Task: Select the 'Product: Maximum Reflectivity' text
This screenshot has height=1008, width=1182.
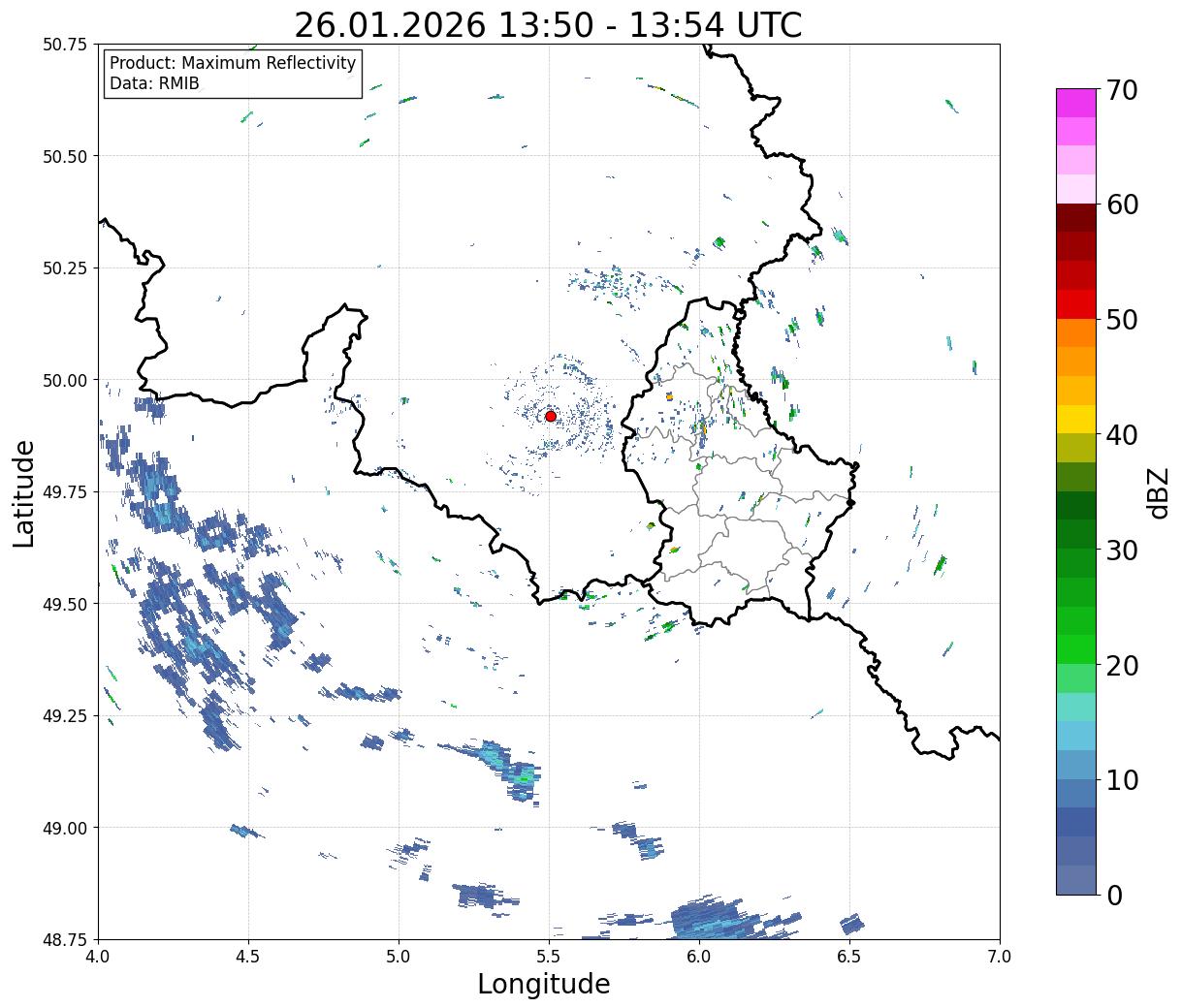Action: point(233,63)
